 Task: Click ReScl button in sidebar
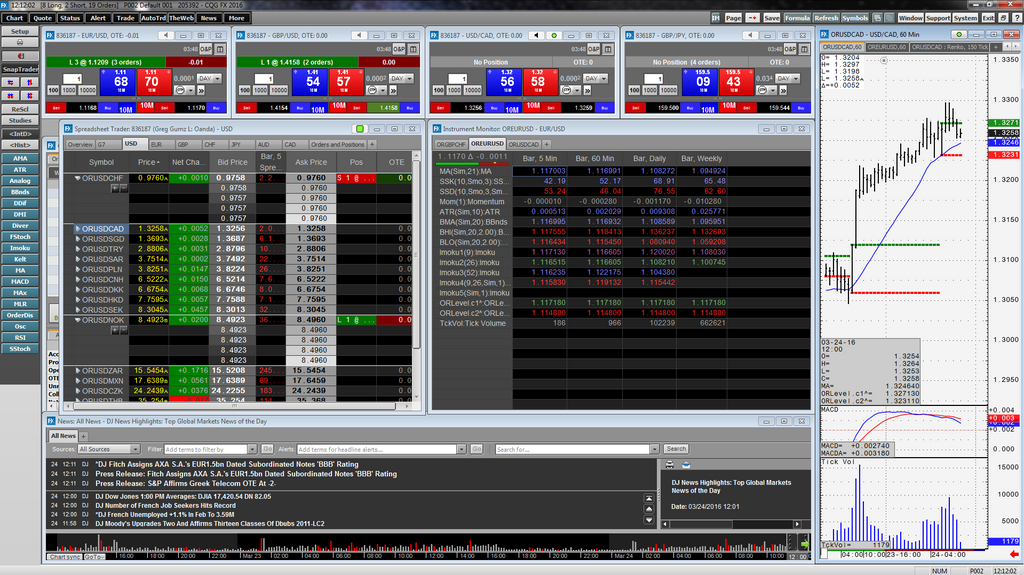[20, 109]
